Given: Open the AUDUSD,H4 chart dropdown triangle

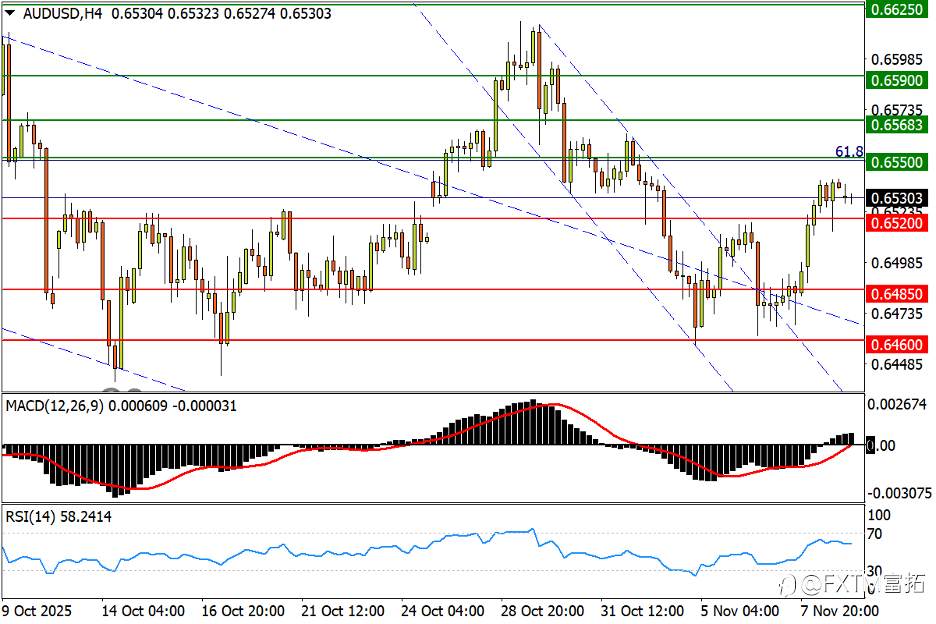Looking at the screenshot, I should pos(11,13).
